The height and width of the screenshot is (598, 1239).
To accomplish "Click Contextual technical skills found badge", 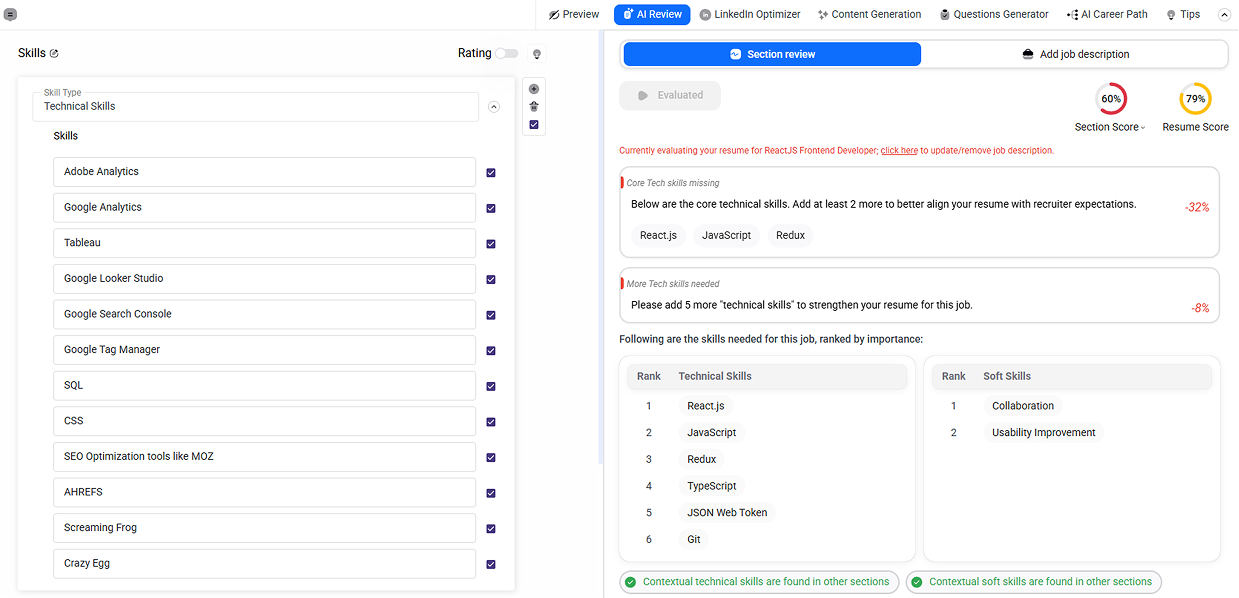I will click(x=758, y=582).
